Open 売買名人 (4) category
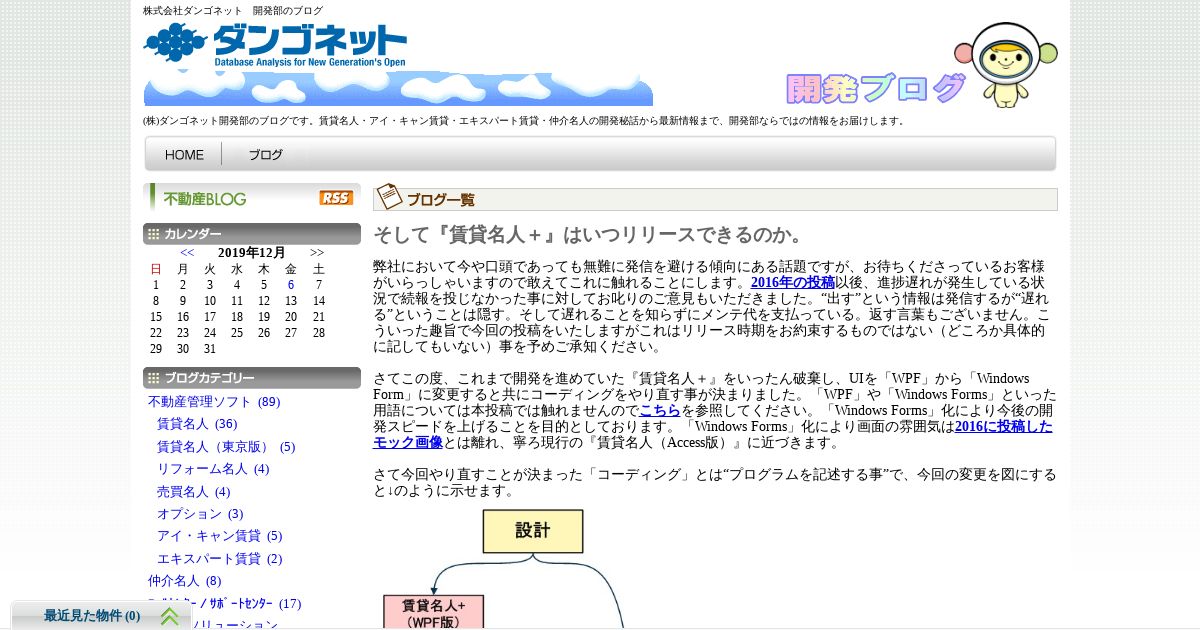1200x630 pixels. (x=194, y=492)
